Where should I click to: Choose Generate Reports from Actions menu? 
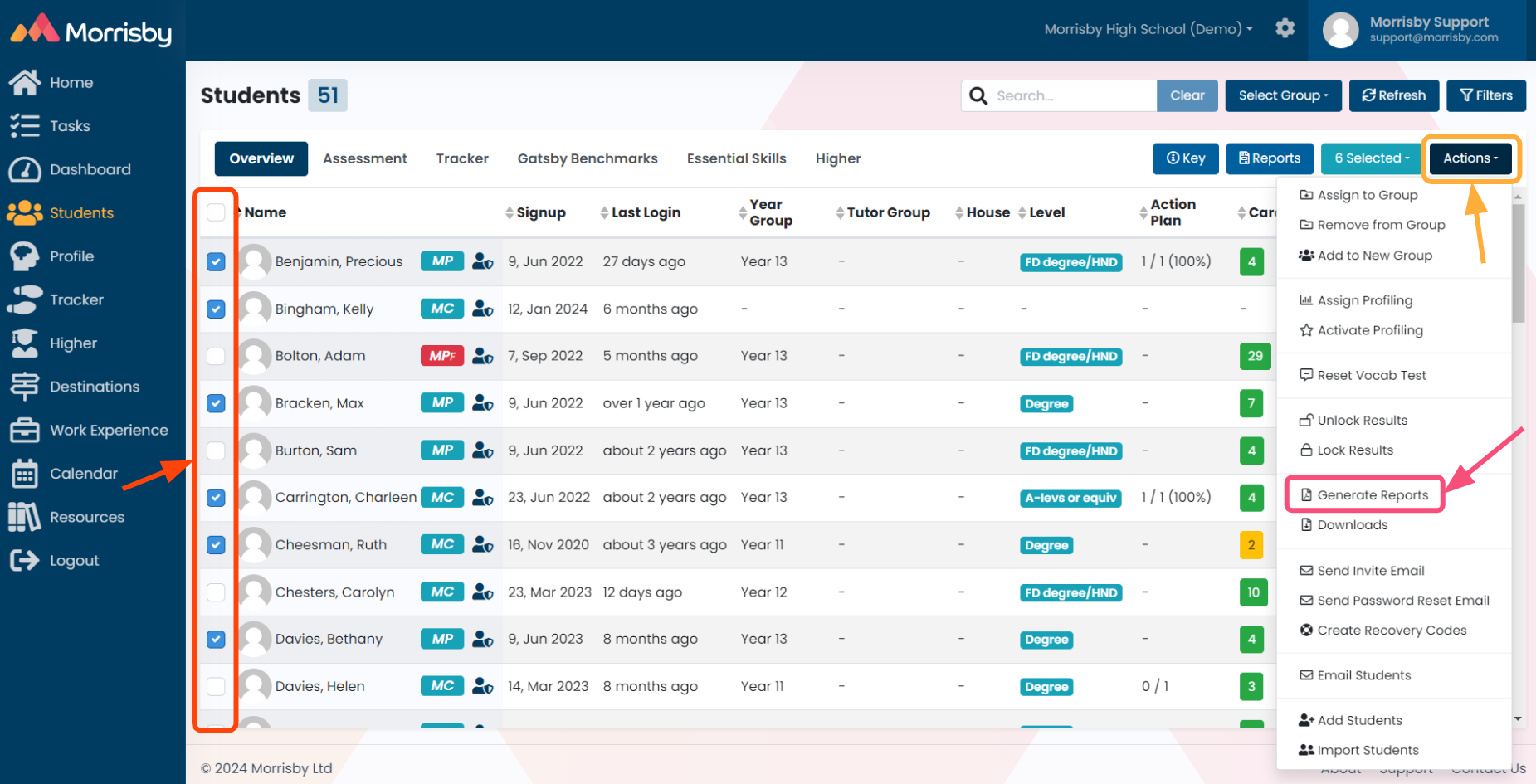1364,495
